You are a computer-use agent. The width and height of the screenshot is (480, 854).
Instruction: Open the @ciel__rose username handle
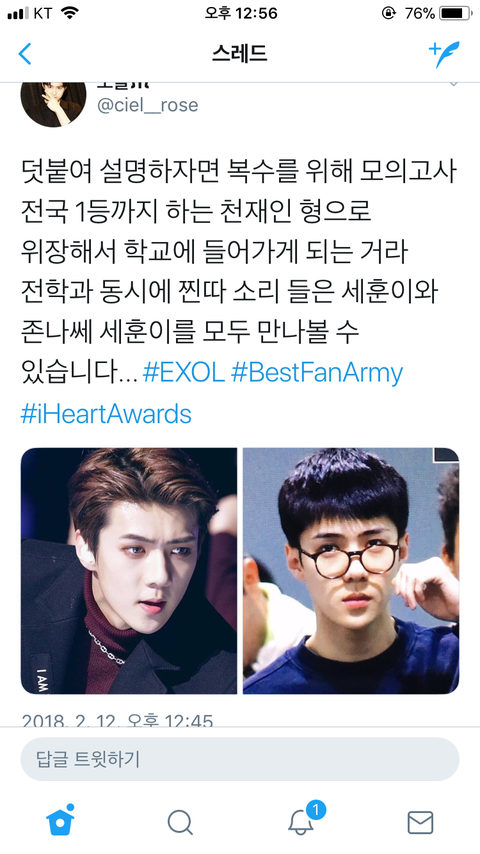point(147,105)
